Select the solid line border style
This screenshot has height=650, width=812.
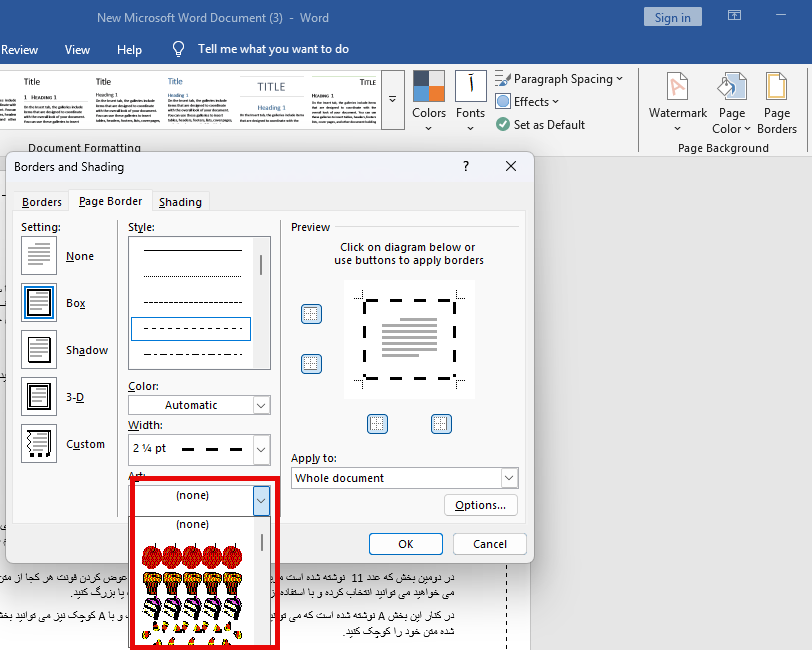(x=193, y=251)
